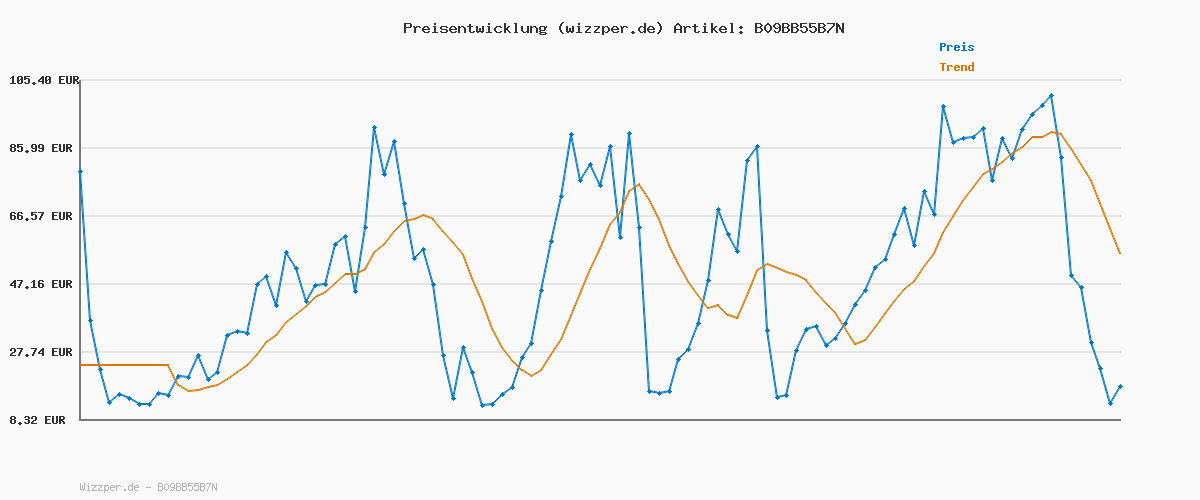Screen dimensions: 1200x500
Task: Select the 85.99 EUR axis label
Action: pyautogui.click(x=44, y=148)
